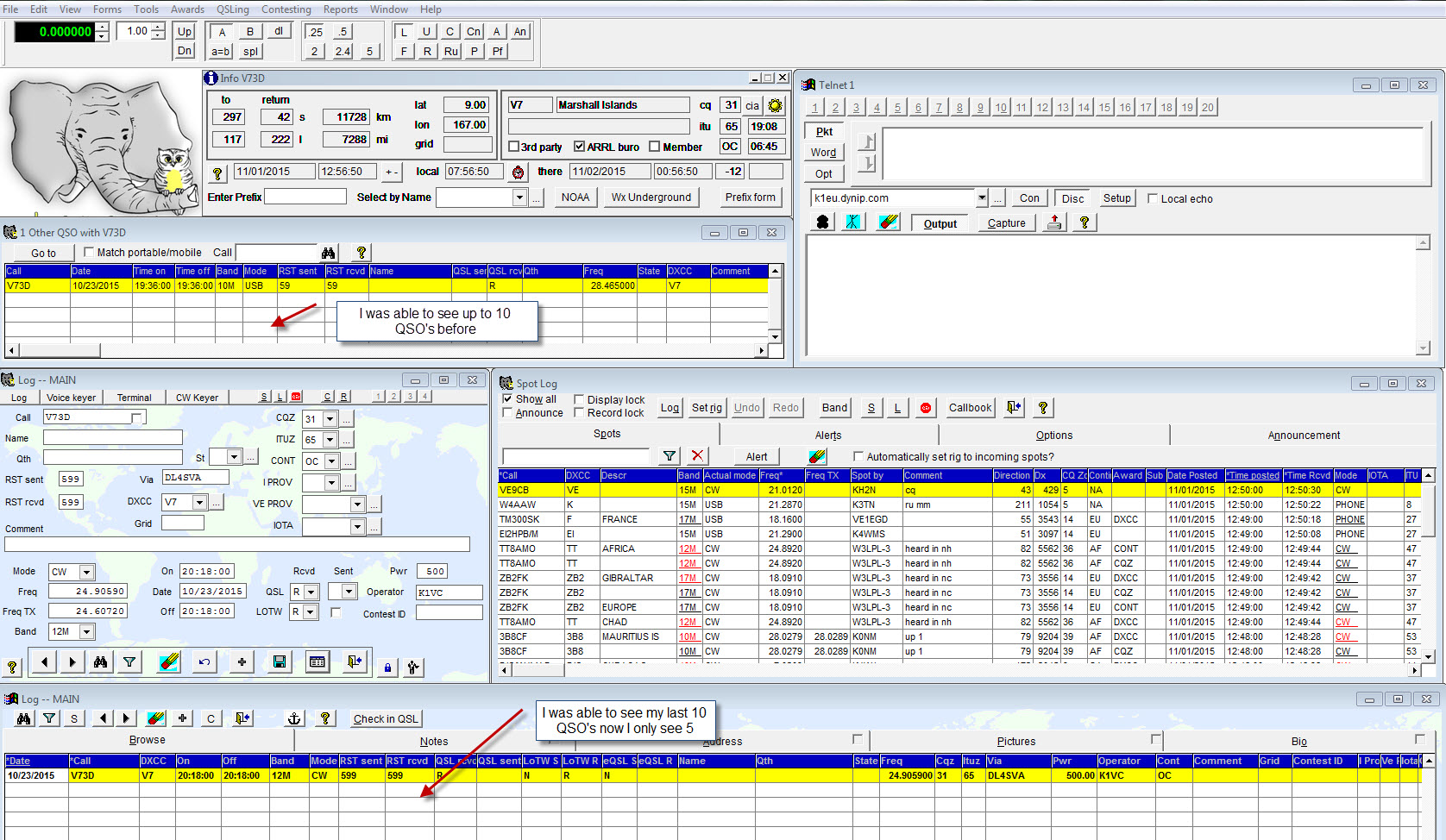Open the Awards menu
The height and width of the screenshot is (840, 1446).
pyautogui.click(x=187, y=9)
